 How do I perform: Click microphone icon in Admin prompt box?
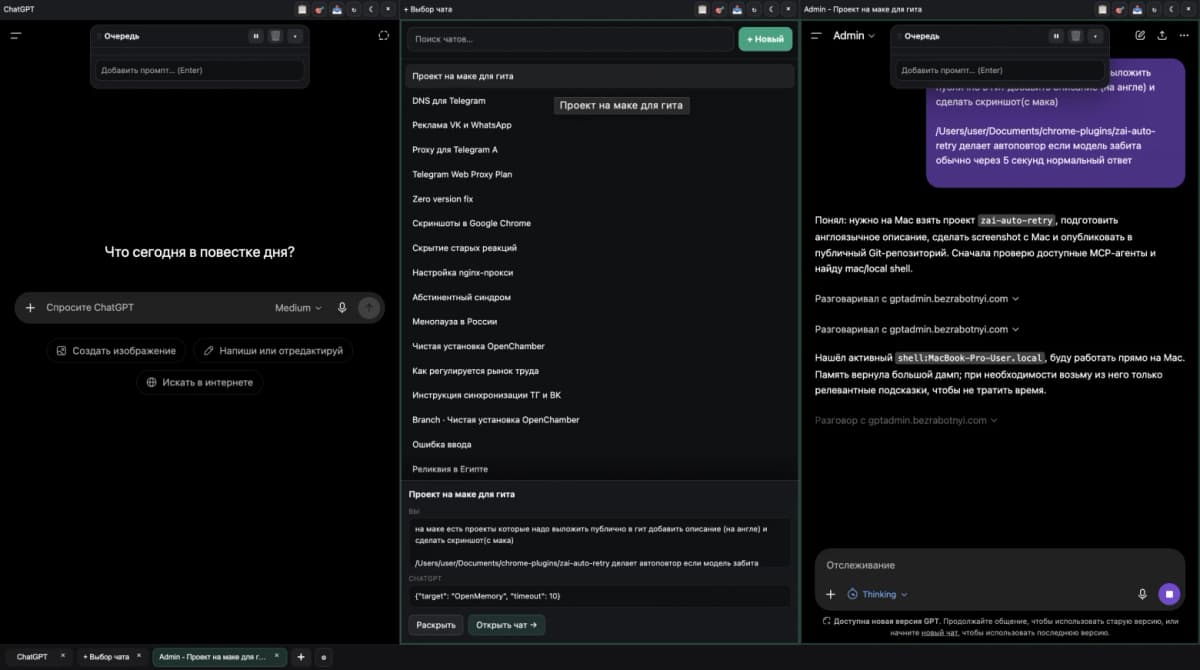tap(1142, 594)
